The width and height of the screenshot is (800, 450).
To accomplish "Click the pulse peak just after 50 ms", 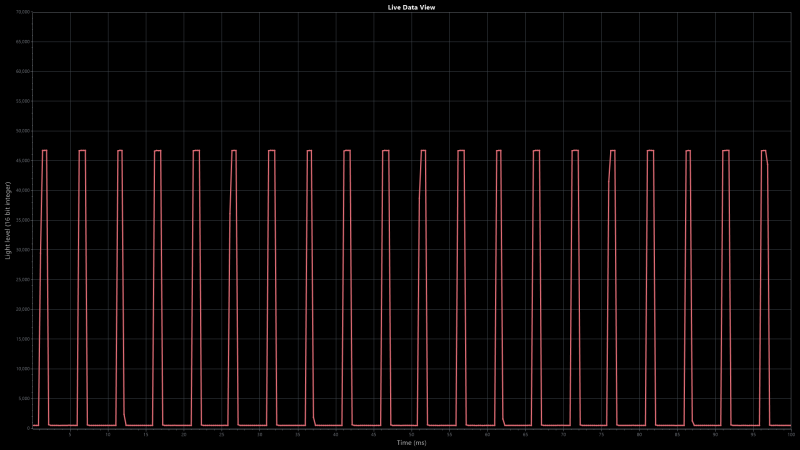I will pyautogui.click(x=423, y=150).
